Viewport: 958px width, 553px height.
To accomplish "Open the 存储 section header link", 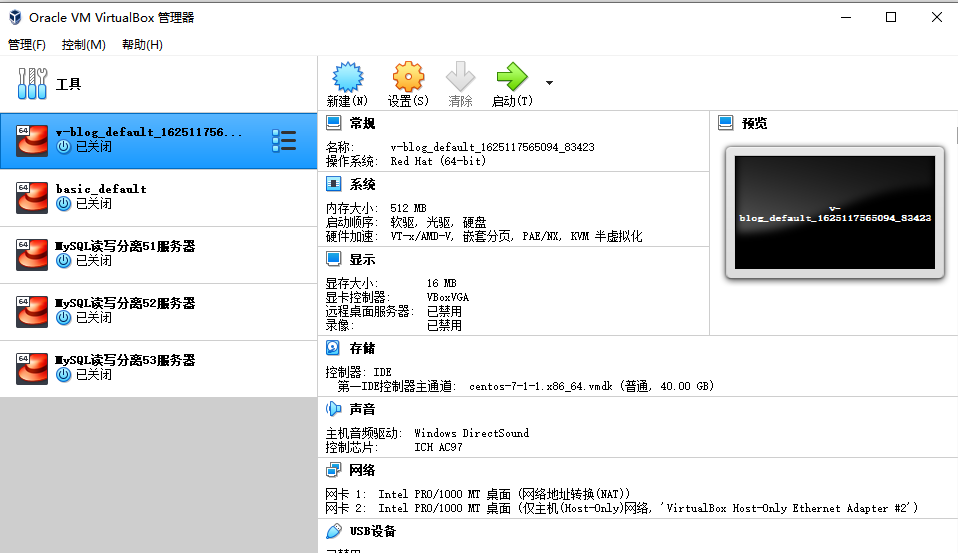I will pos(362,348).
